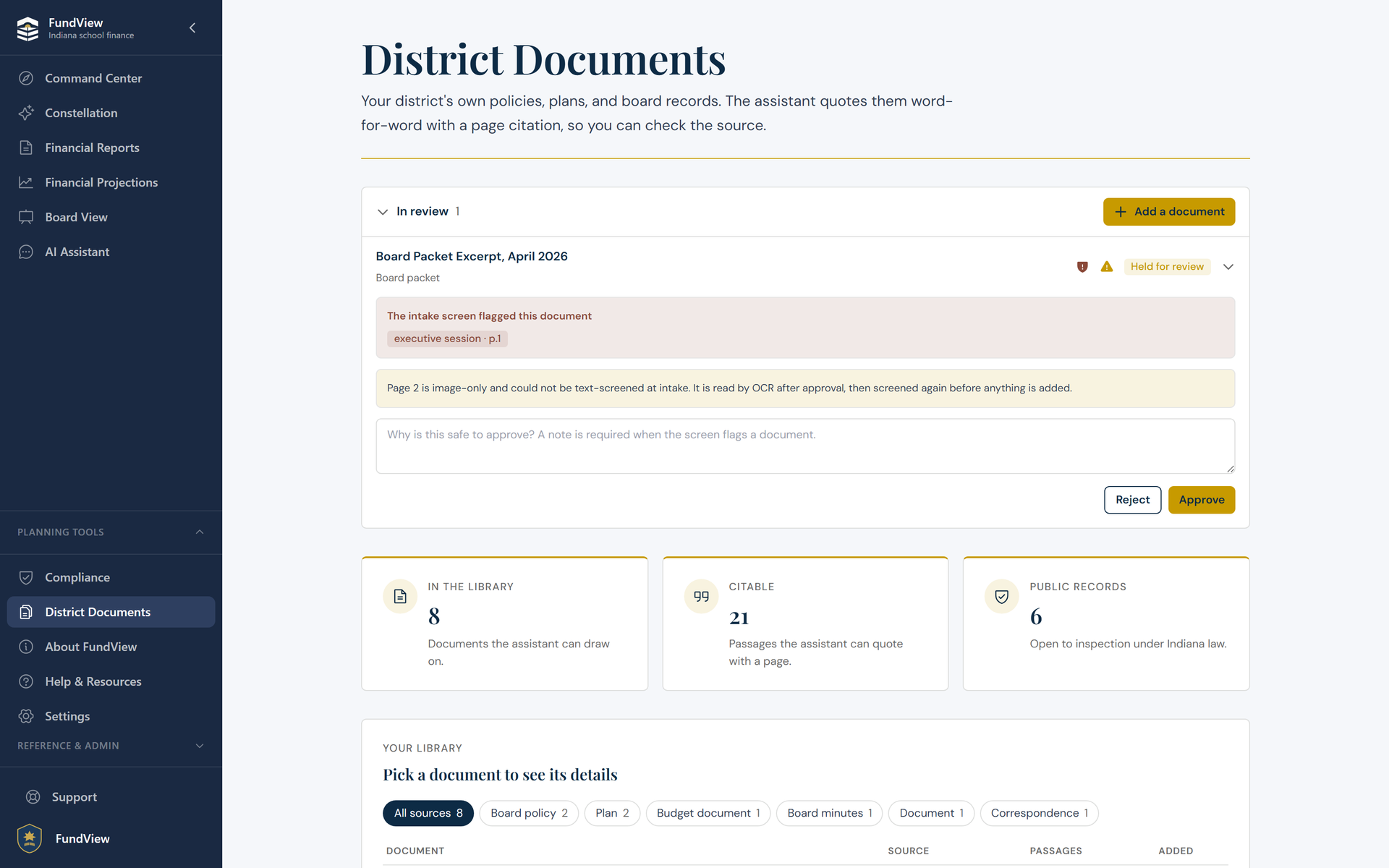
Task: Click the approval note text area
Action: 805,446
